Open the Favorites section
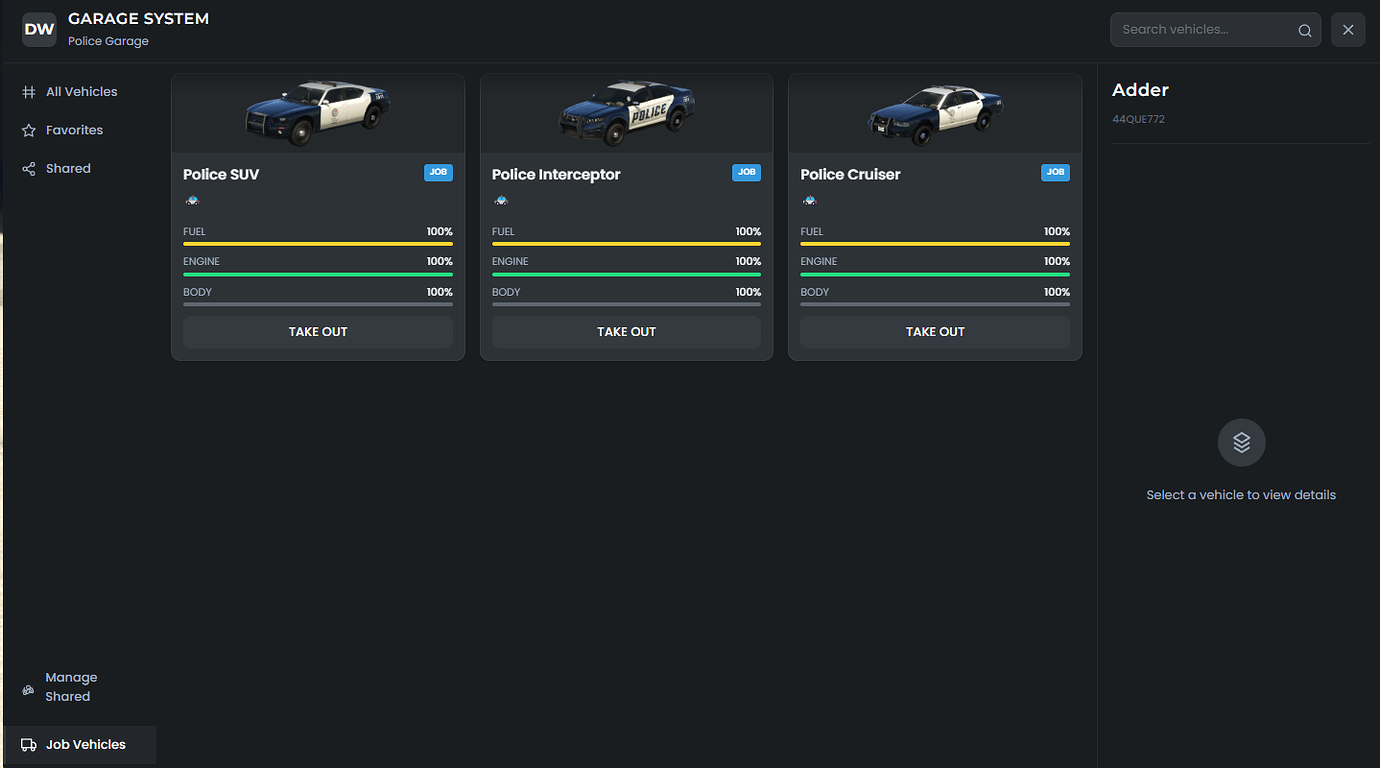This screenshot has height=768, width=1380. pyautogui.click(x=72, y=129)
